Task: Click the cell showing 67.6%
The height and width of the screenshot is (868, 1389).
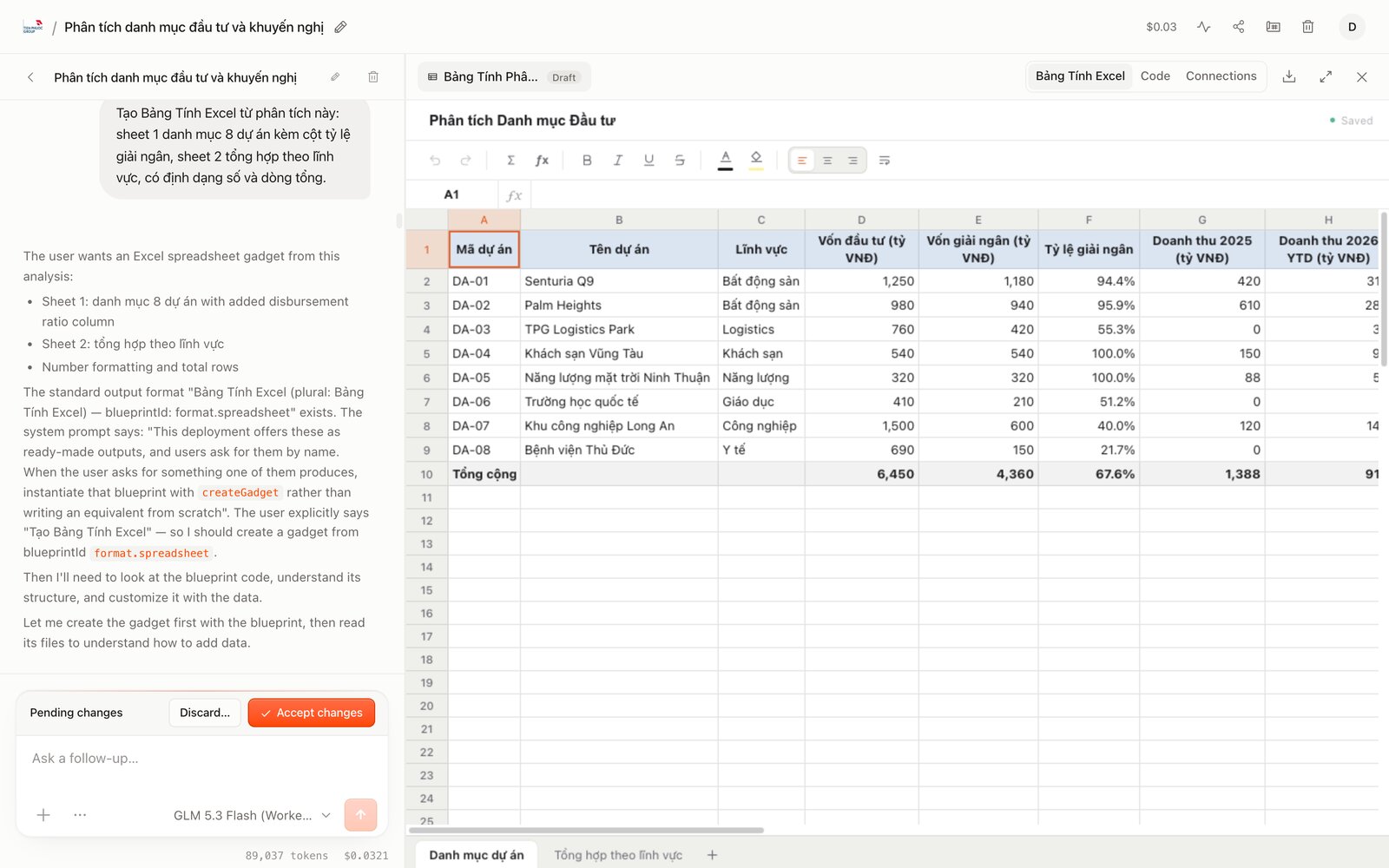Action: click(1089, 474)
